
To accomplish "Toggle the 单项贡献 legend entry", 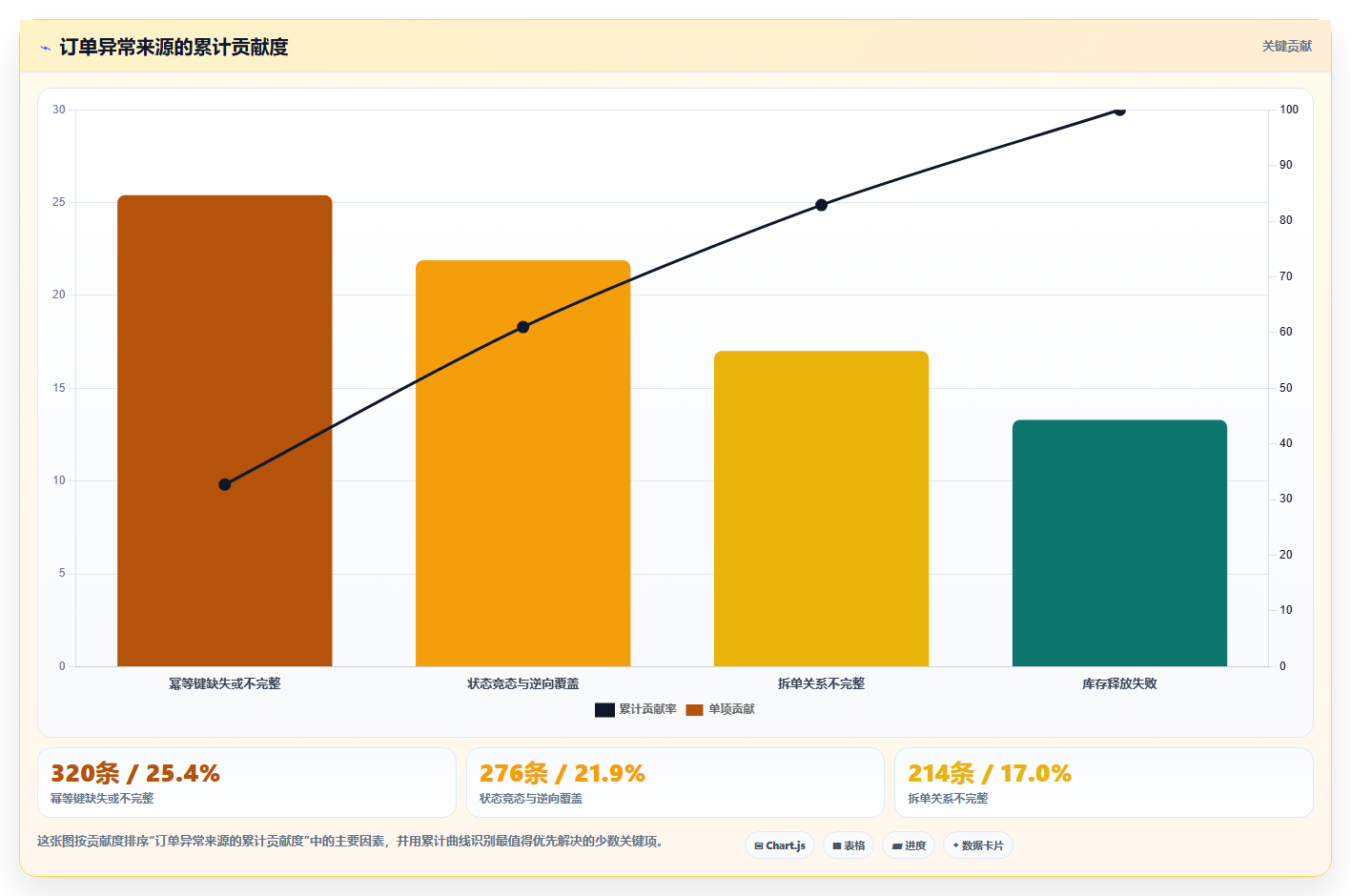I will tap(721, 709).
